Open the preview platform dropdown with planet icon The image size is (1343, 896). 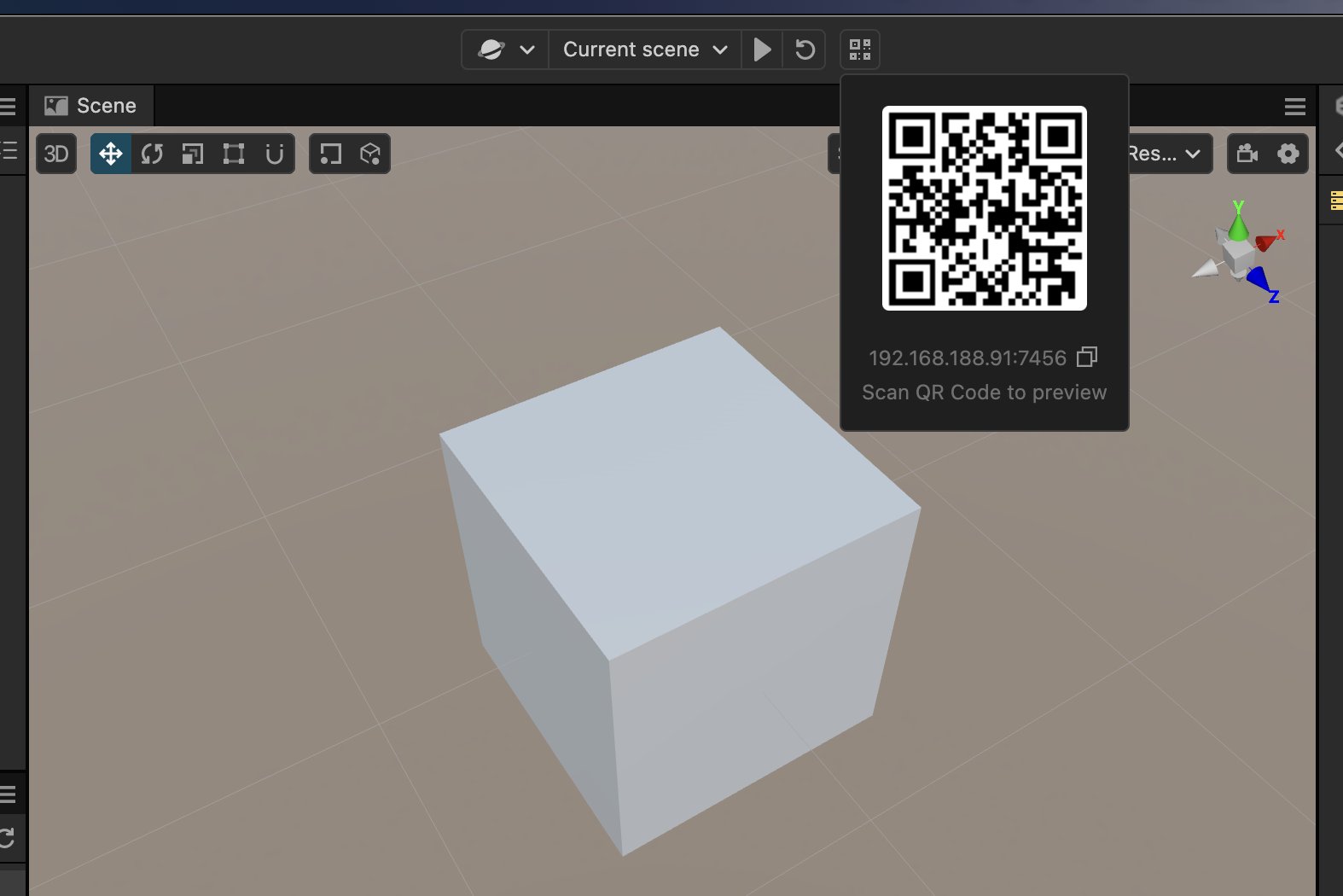pyautogui.click(x=505, y=49)
